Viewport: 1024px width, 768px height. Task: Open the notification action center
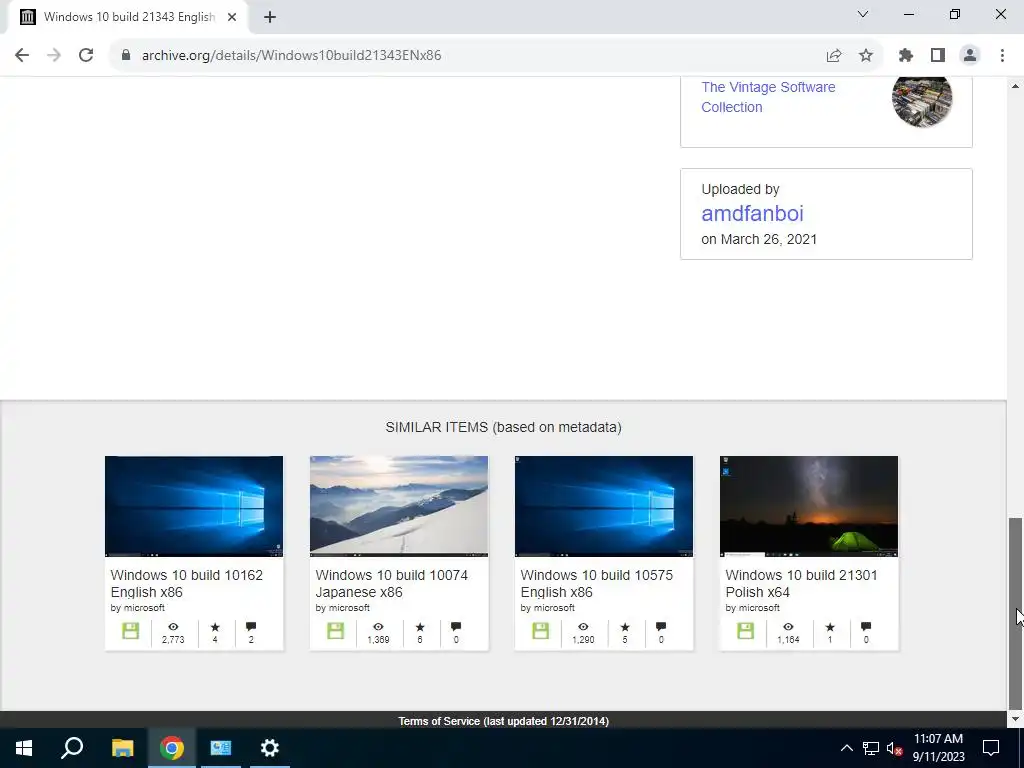(991, 748)
